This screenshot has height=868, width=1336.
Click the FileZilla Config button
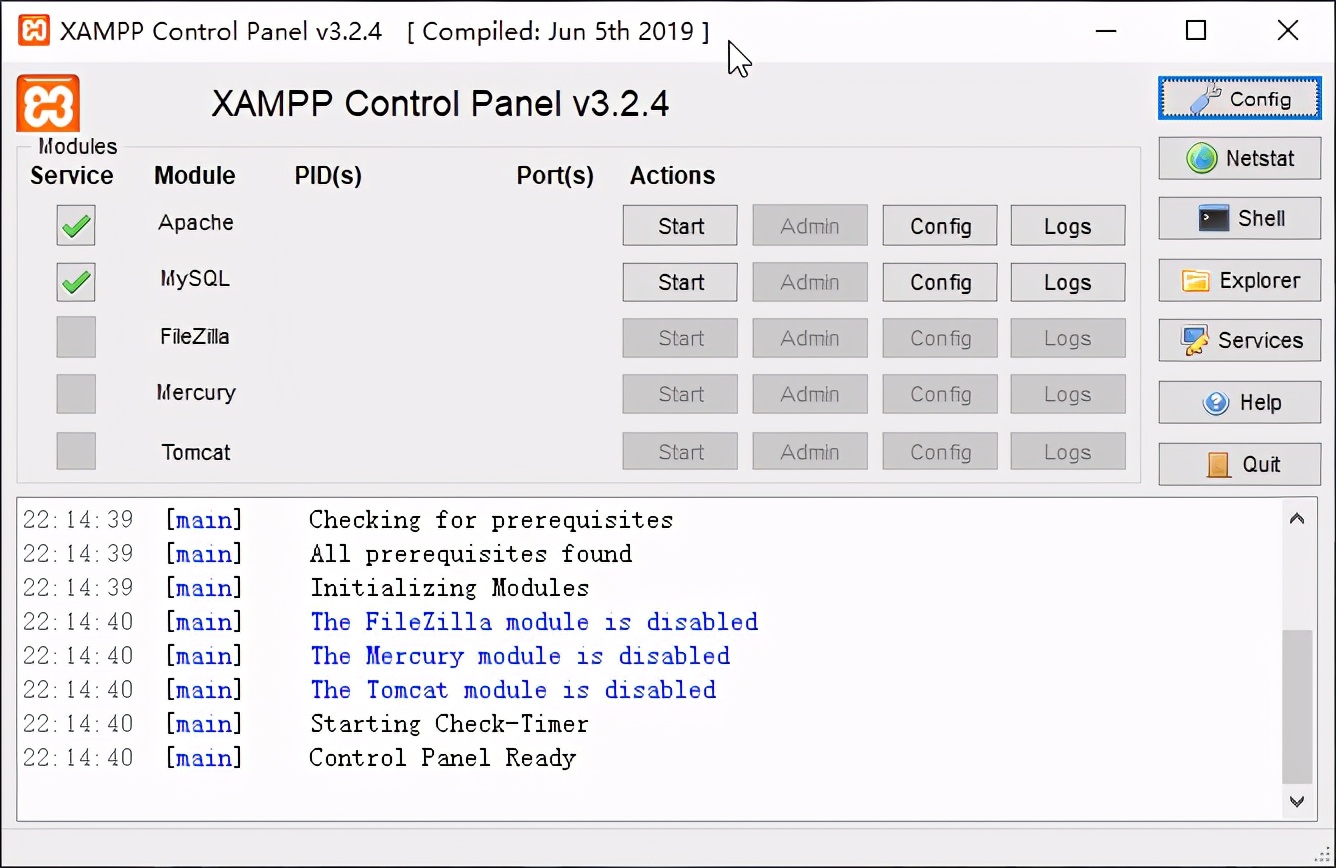[940, 338]
